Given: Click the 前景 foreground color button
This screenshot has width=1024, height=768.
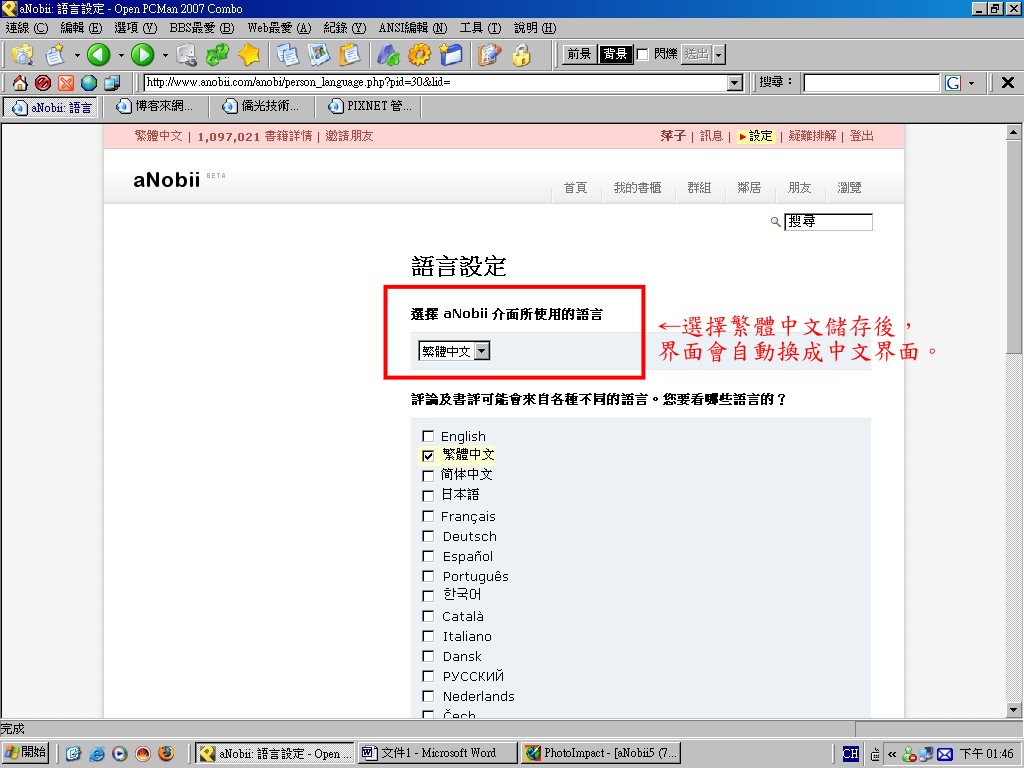Looking at the screenshot, I should (579, 54).
